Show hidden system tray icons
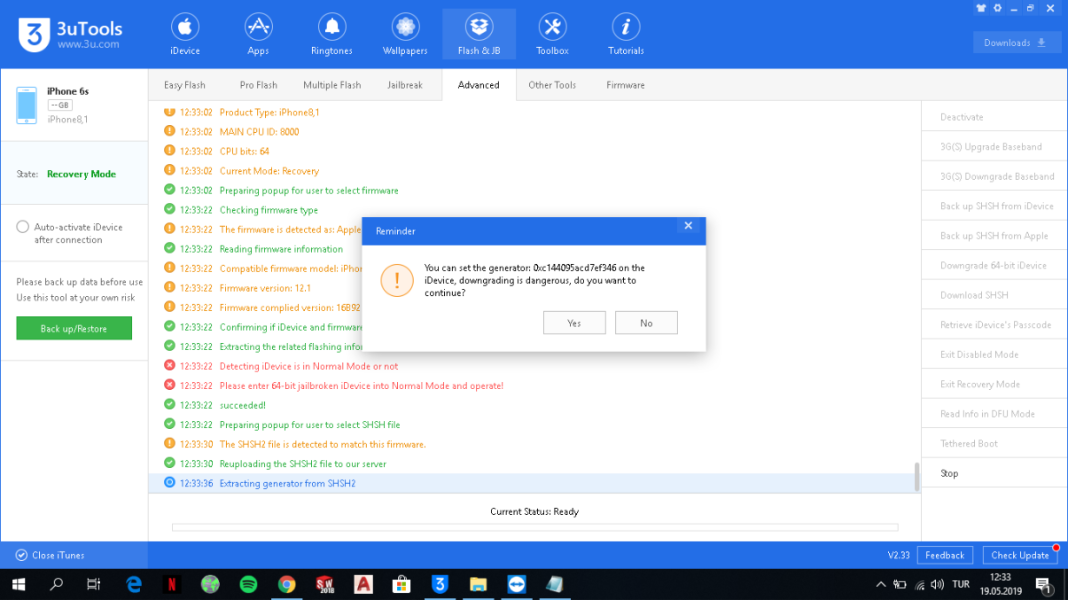1068x600 pixels. pyautogui.click(x=880, y=584)
